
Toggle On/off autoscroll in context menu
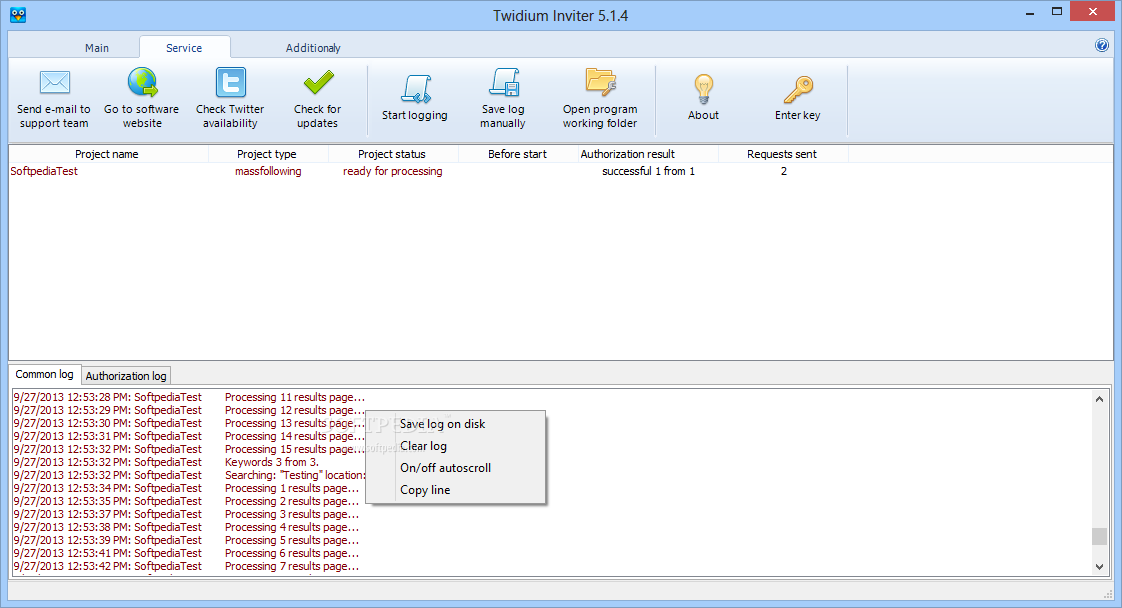[x=456, y=468]
